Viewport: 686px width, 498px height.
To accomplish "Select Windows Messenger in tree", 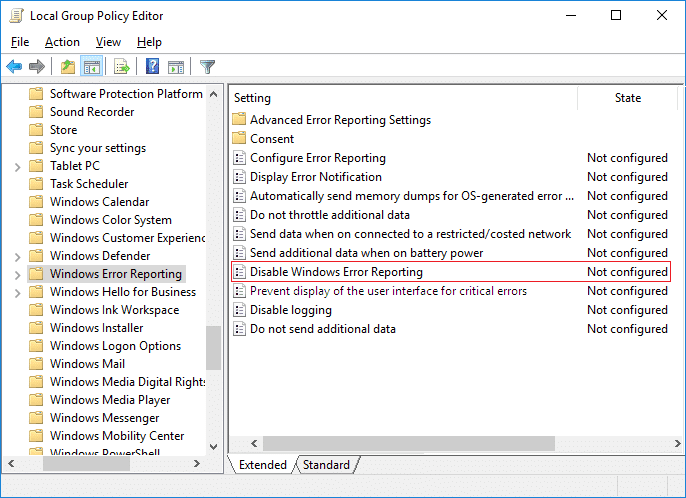I will (x=104, y=417).
